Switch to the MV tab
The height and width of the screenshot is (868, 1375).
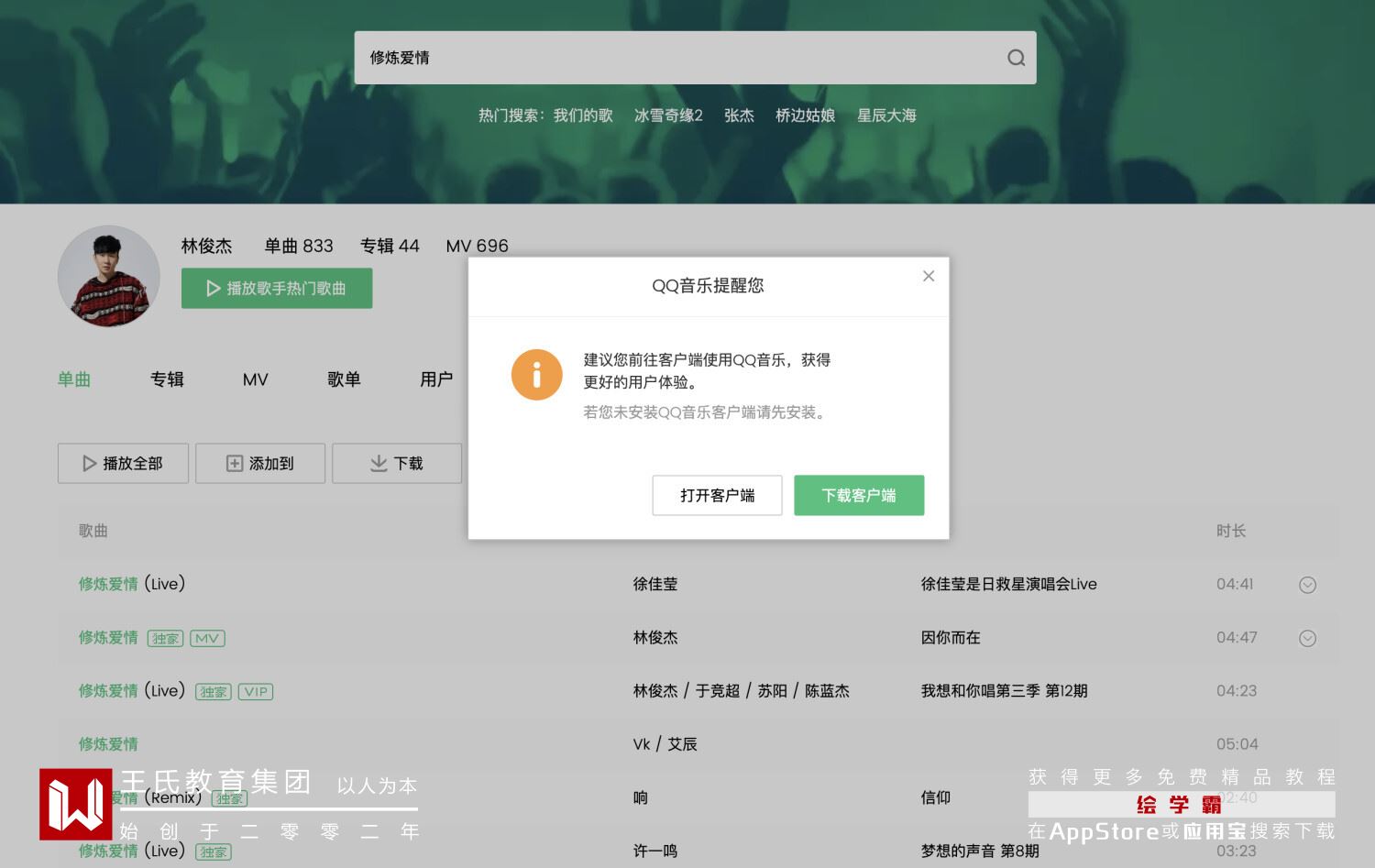tap(256, 379)
